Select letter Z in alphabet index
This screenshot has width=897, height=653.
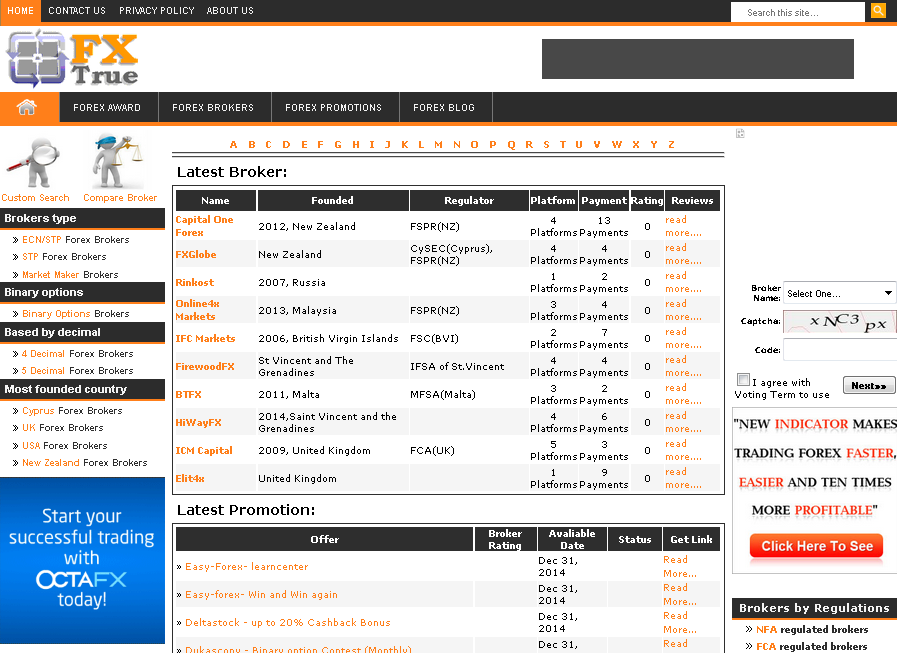(671, 144)
